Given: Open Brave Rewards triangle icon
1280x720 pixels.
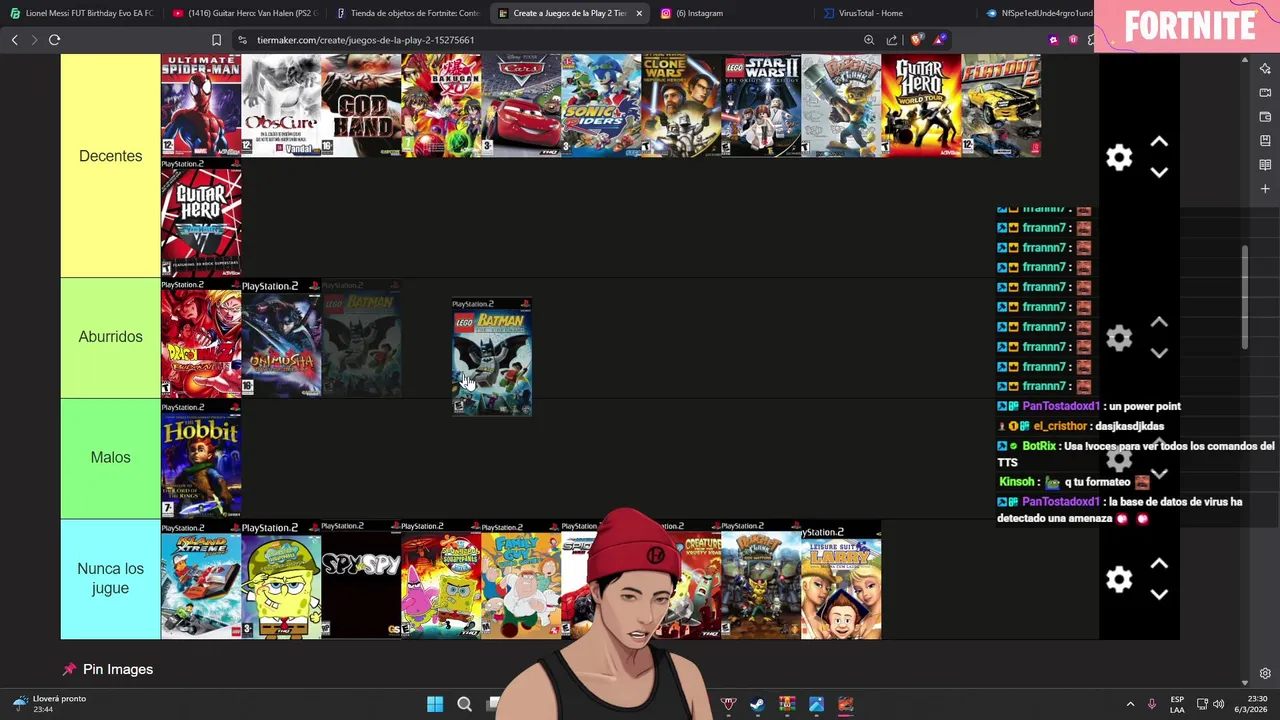Looking at the screenshot, I should (x=939, y=40).
